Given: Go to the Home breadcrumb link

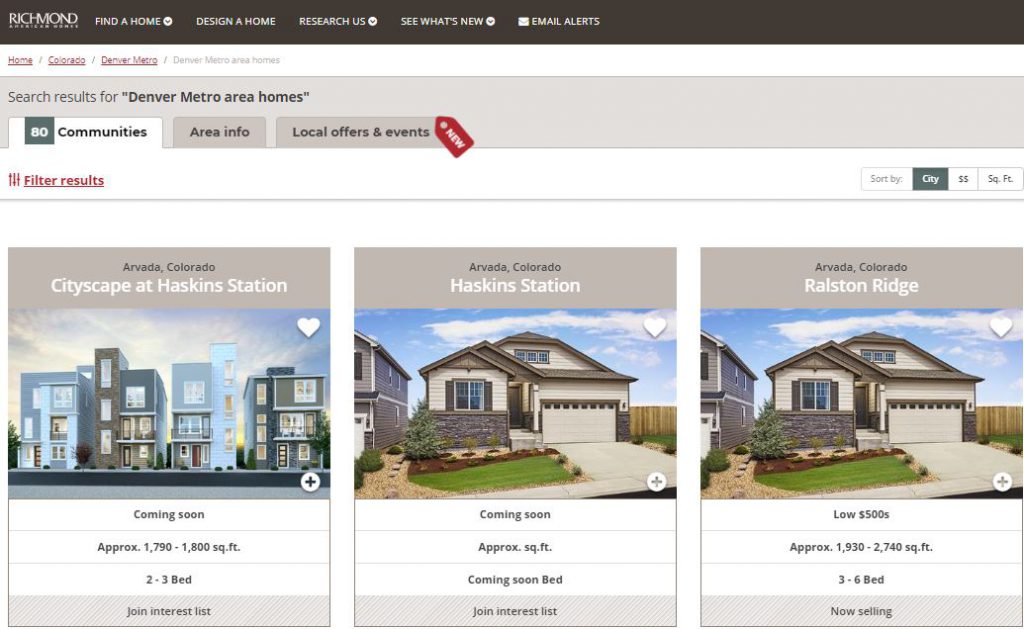Looking at the screenshot, I should tap(20, 60).
